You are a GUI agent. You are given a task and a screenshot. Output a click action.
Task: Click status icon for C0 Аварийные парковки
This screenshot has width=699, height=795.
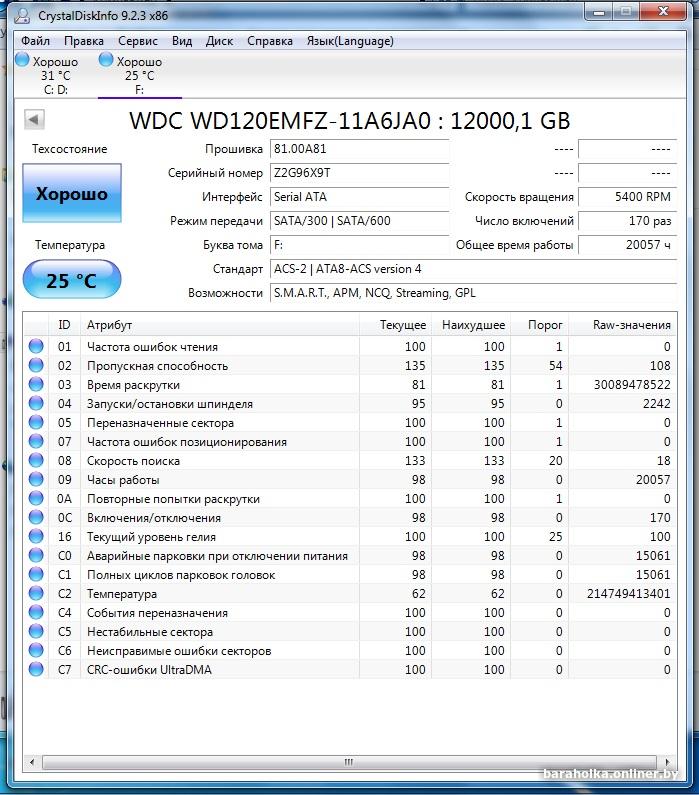point(36,555)
